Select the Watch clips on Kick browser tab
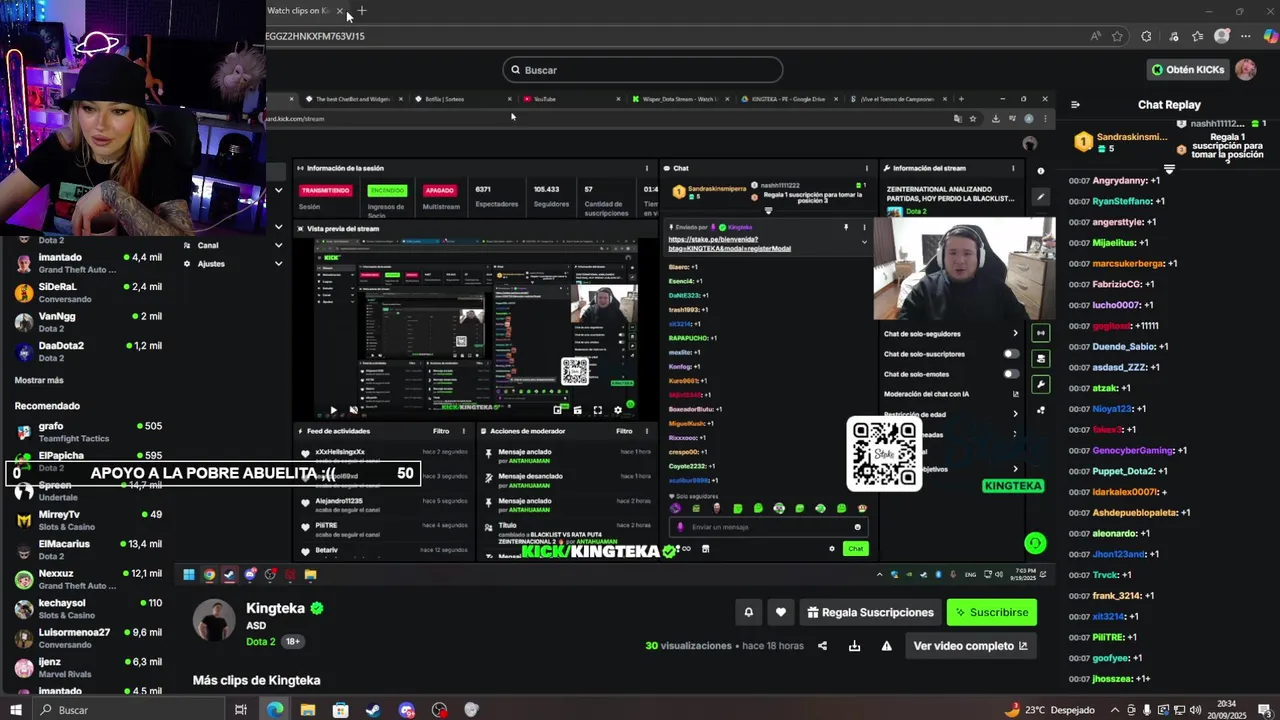The width and height of the screenshot is (1280, 720). tap(300, 11)
